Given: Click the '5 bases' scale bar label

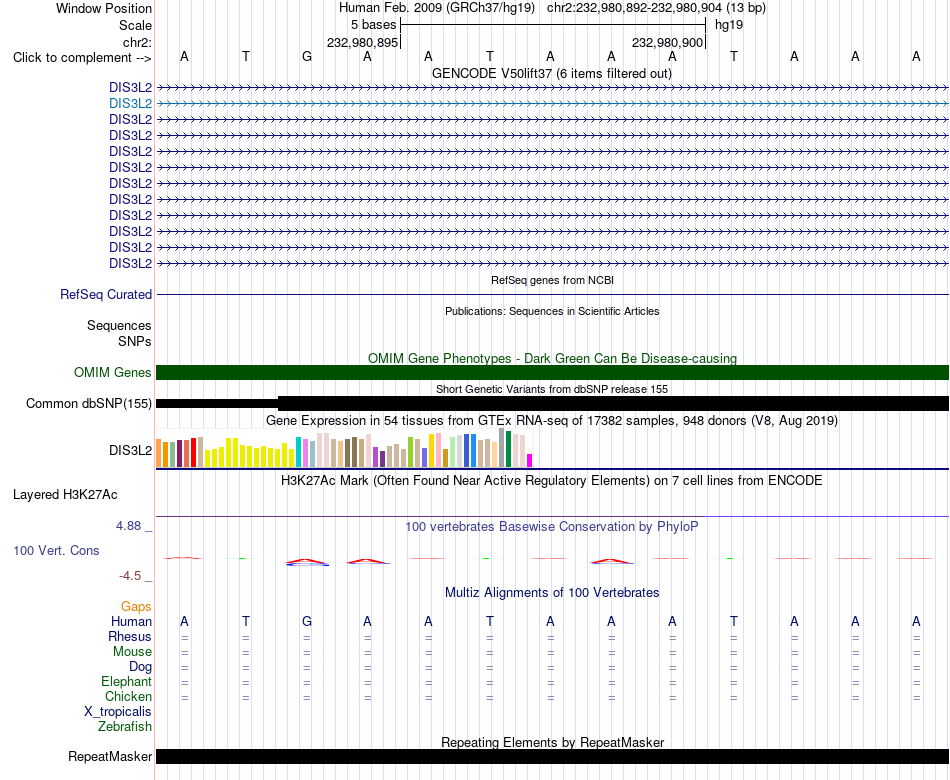Looking at the screenshot, I should 373,25.
